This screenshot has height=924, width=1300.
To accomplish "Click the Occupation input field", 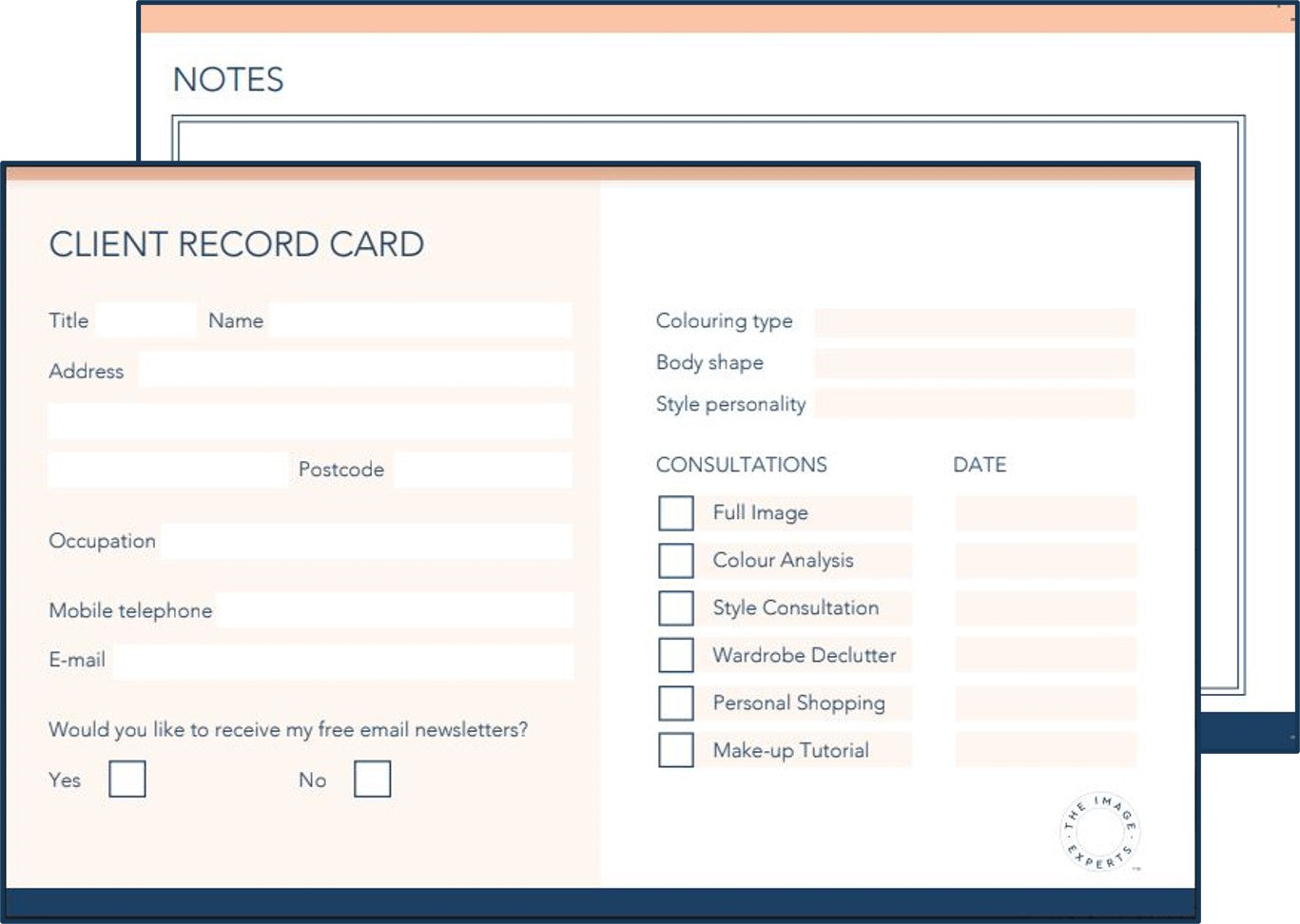I will (366, 540).
